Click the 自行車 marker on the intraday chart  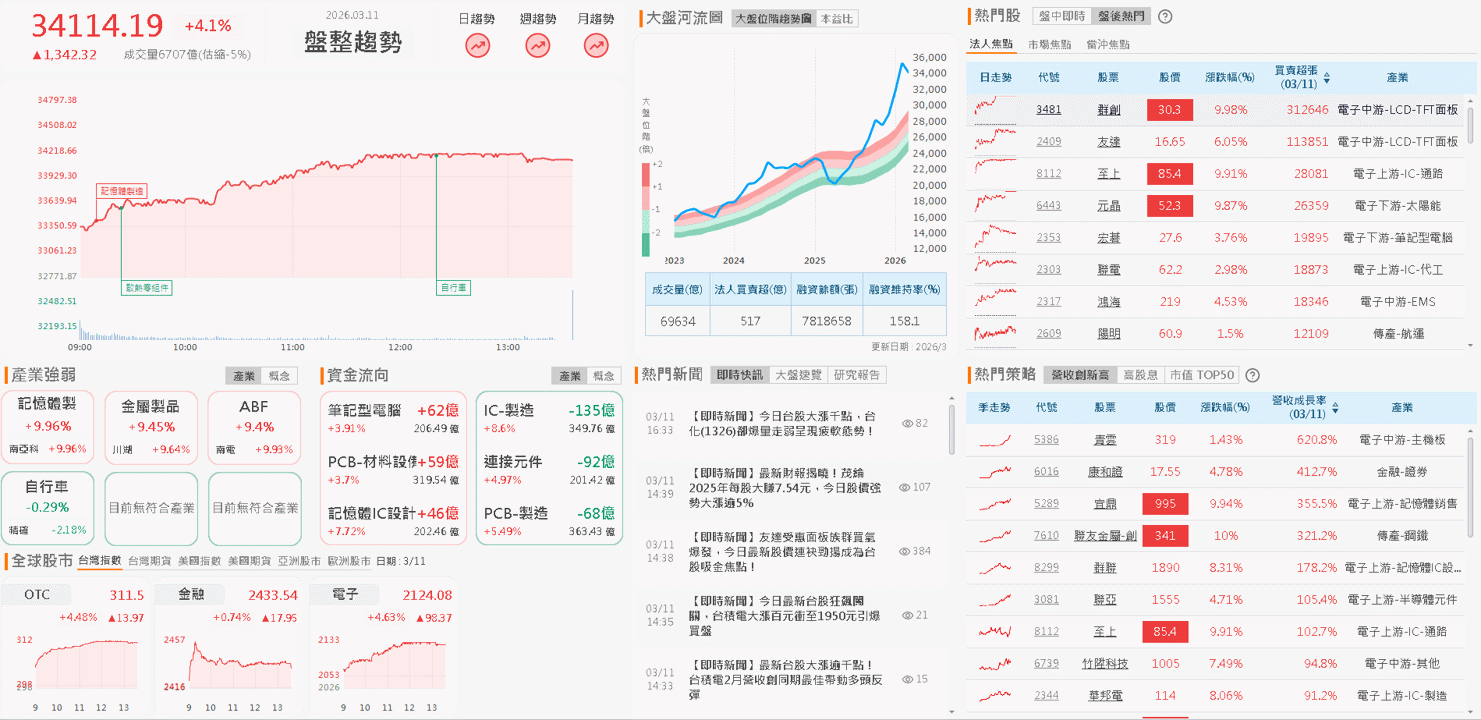[454, 287]
